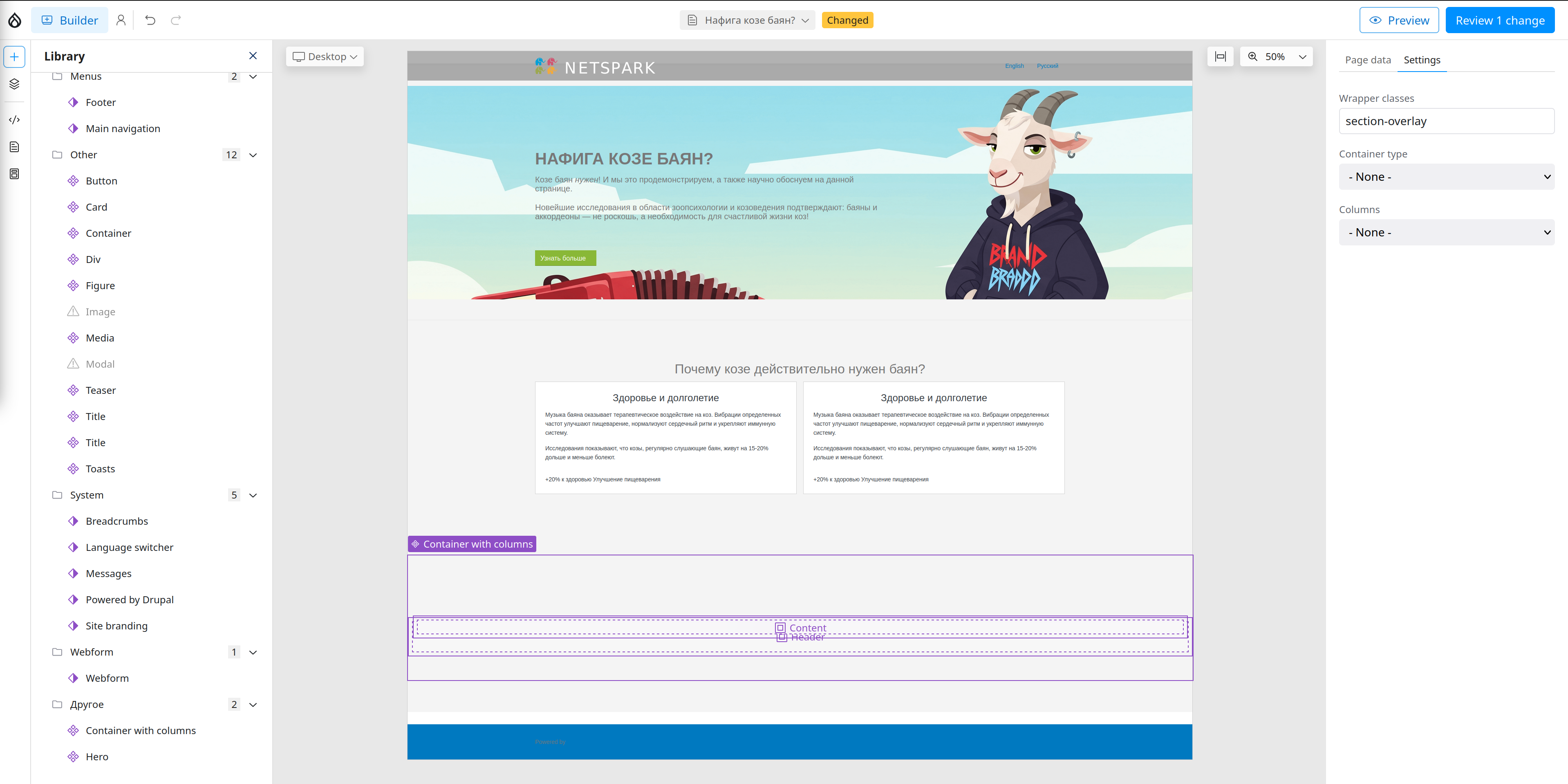Image resolution: width=1568 pixels, height=784 pixels.
Task: Click the fit-width canvas icon
Action: pyautogui.click(x=1220, y=57)
